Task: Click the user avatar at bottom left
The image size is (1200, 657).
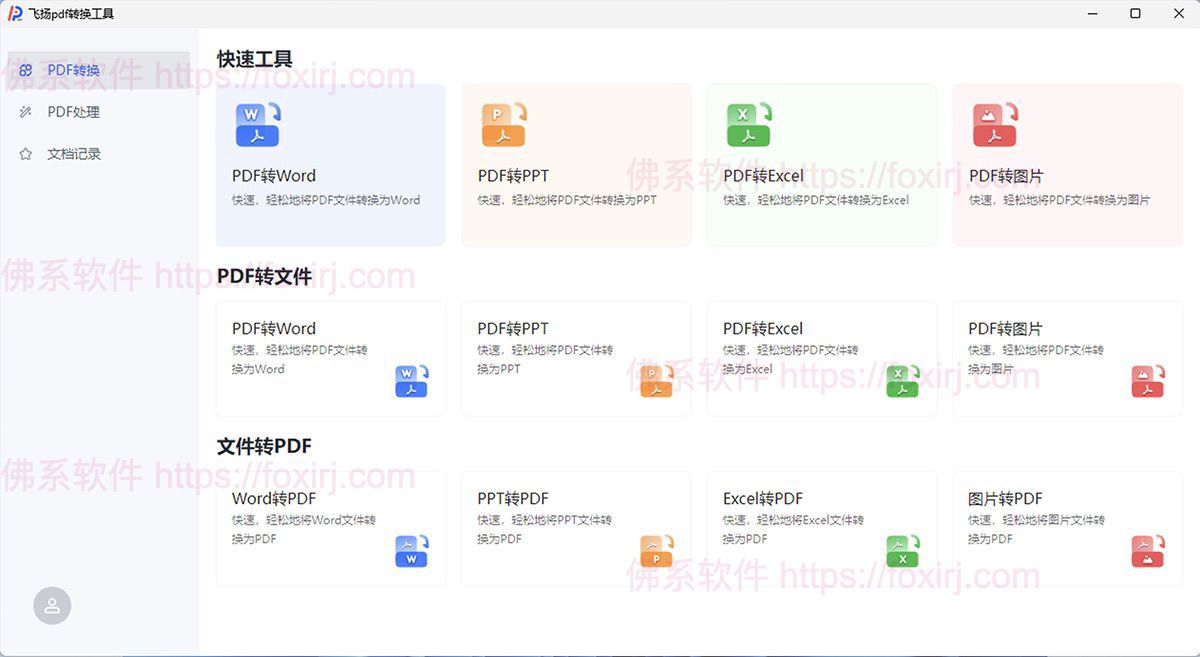Action: click(x=52, y=605)
